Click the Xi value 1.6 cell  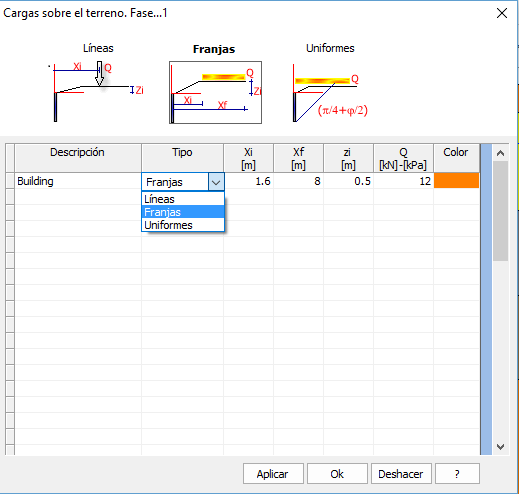click(249, 181)
